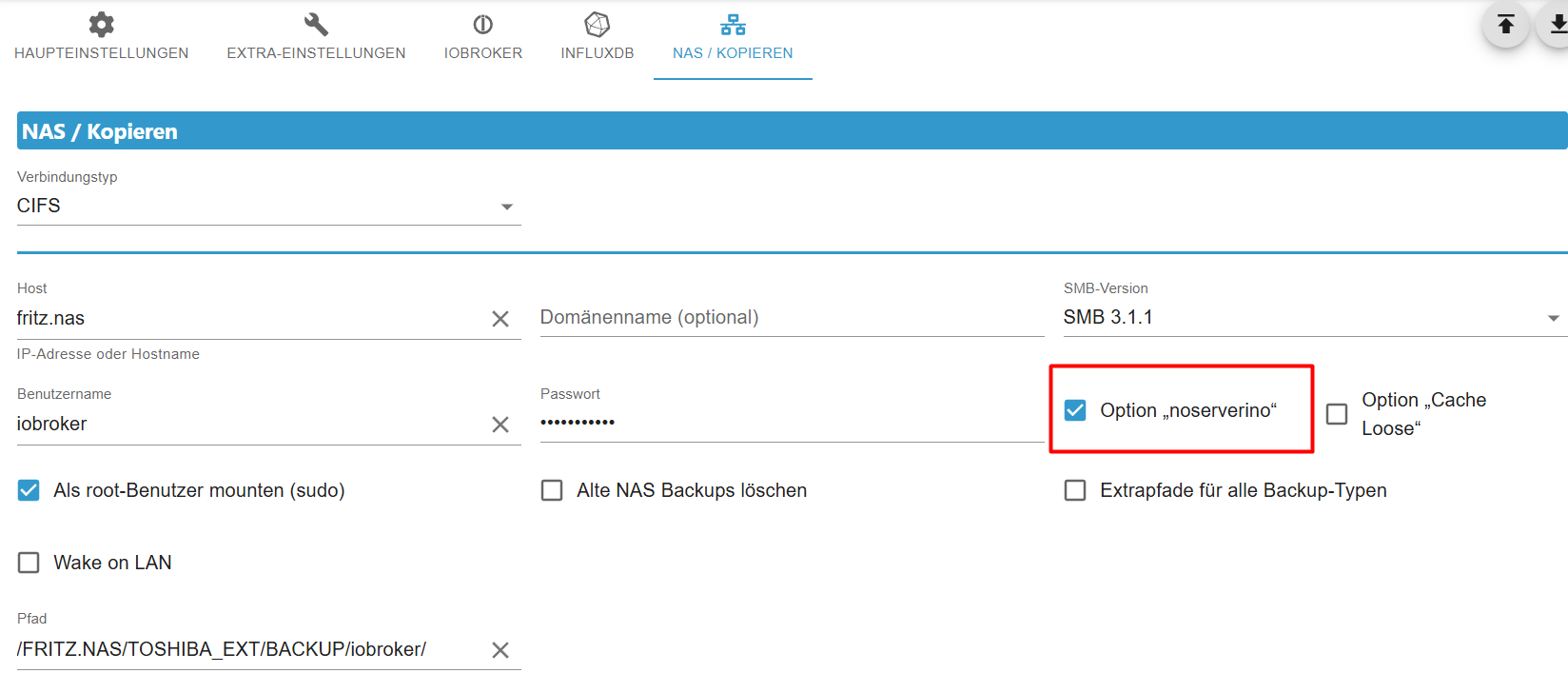This screenshot has width=1568, height=693.
Task: Clear the Host field with X
Action: click(500, 319)
